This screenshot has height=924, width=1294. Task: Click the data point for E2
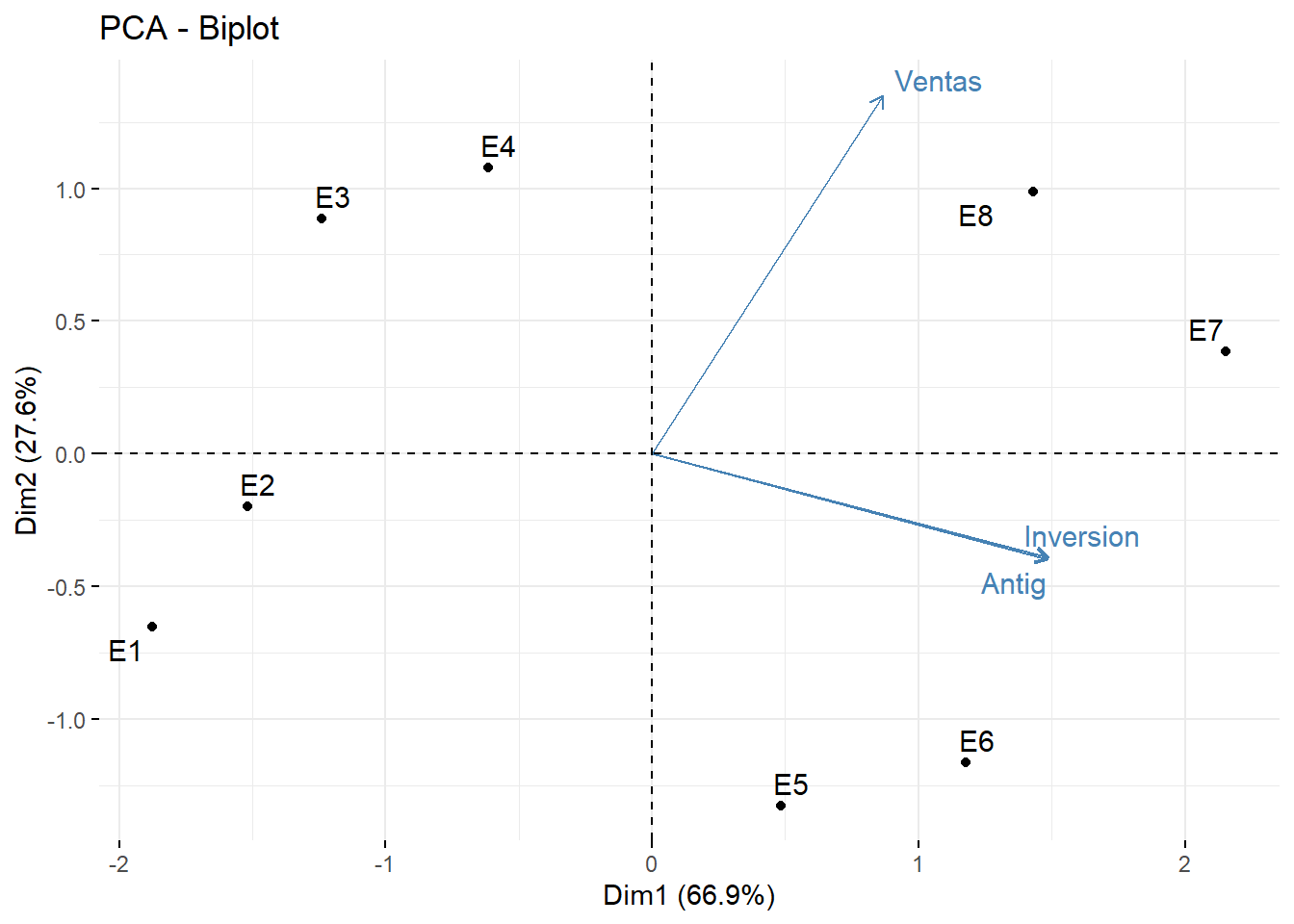coord(247,506)
